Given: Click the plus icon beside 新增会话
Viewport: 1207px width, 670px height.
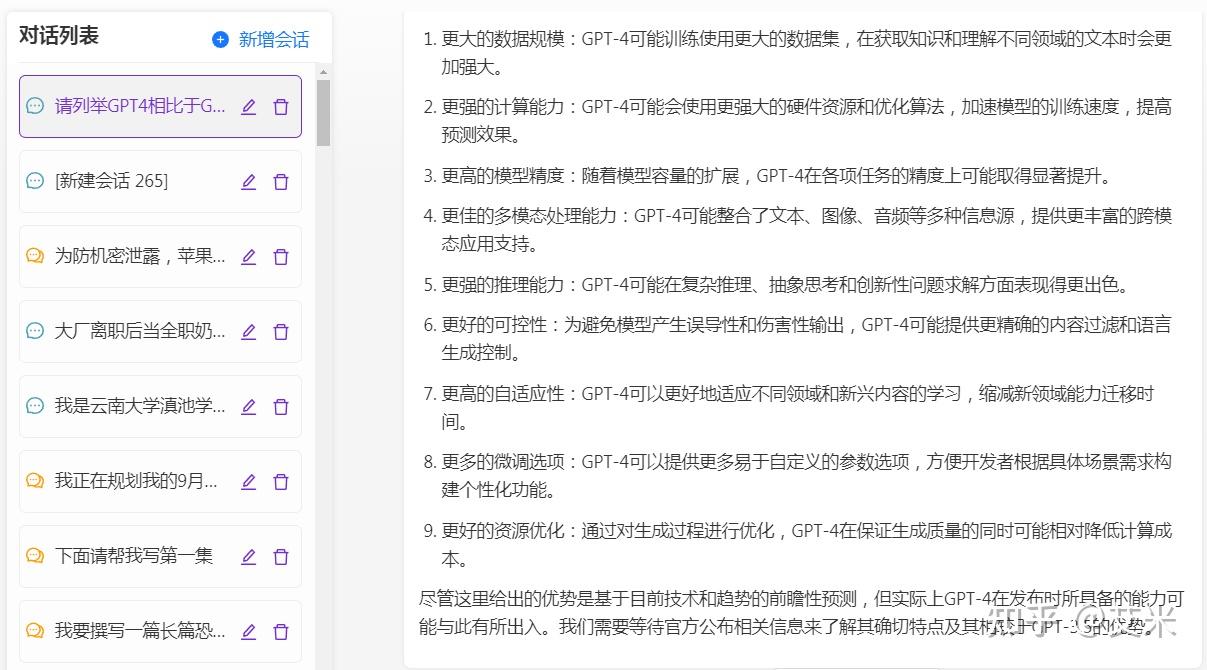Looking at the screenshot, I should [221, 39].
